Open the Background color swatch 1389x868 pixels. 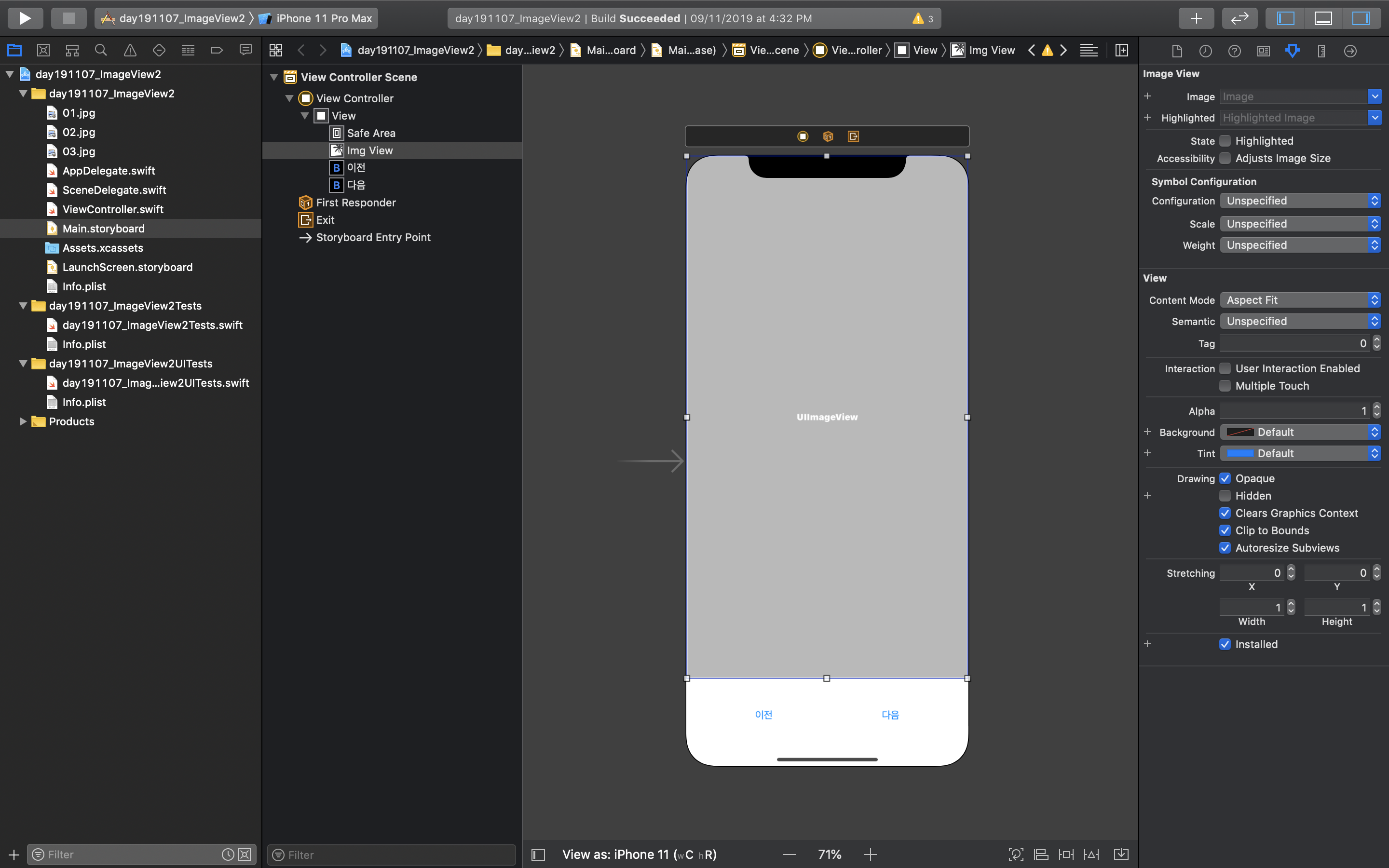pos(1240,432)
